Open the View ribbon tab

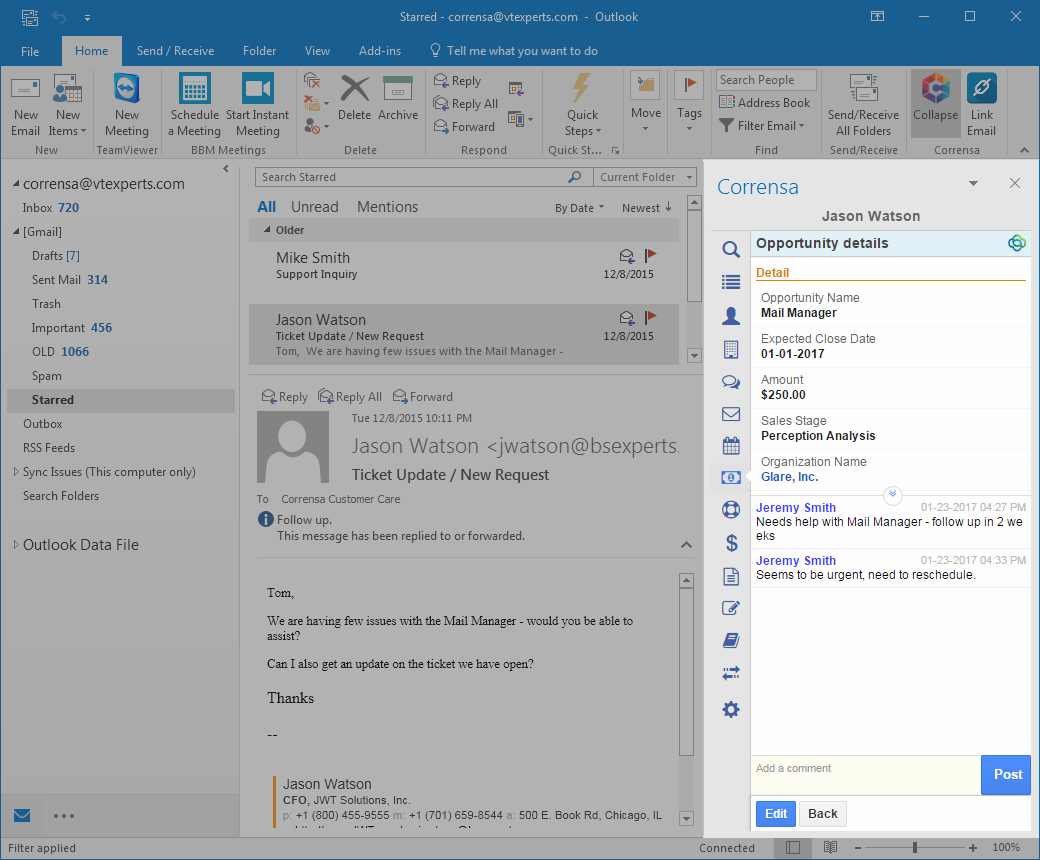[x=317, y=51]
